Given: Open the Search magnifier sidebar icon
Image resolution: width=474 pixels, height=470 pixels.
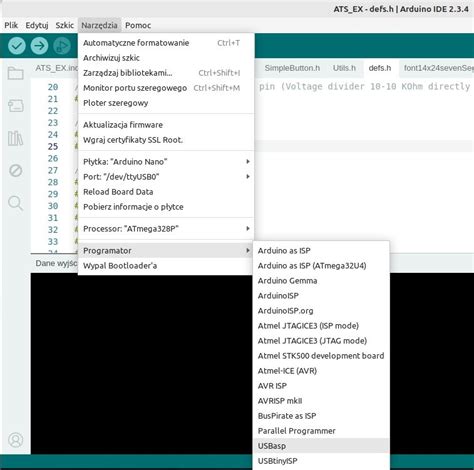Looking at the screenshot, I should tap(16, 203).
